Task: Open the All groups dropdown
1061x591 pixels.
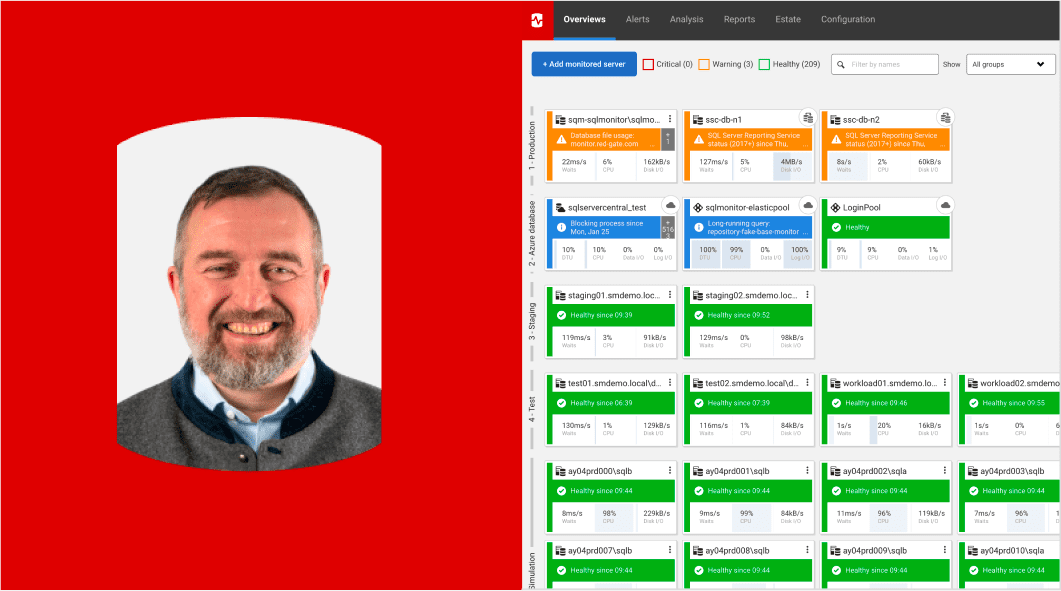Action: 1010,63
